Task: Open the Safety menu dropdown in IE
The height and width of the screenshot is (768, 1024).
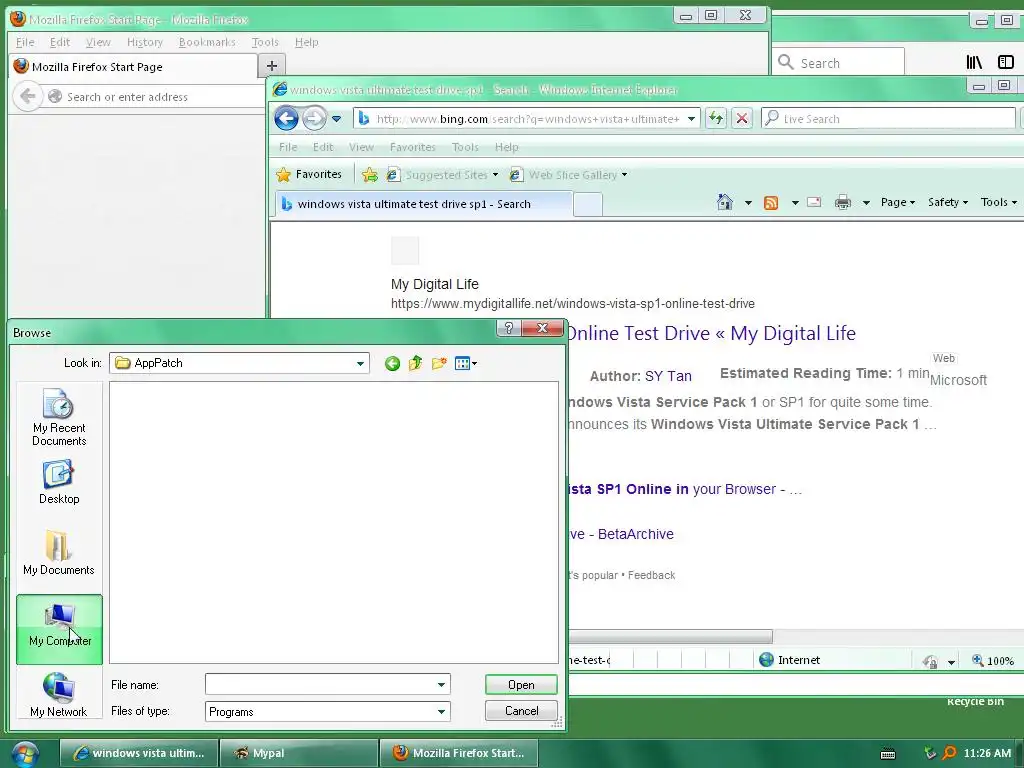Action: [948, 202]
